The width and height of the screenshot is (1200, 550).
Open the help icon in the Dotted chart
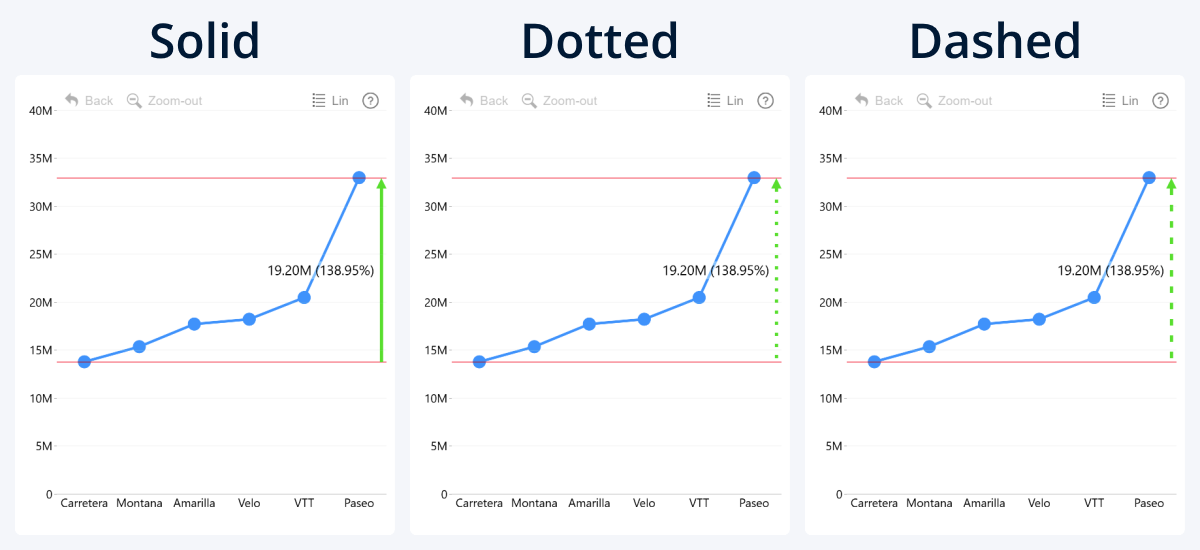click(765, 100)
